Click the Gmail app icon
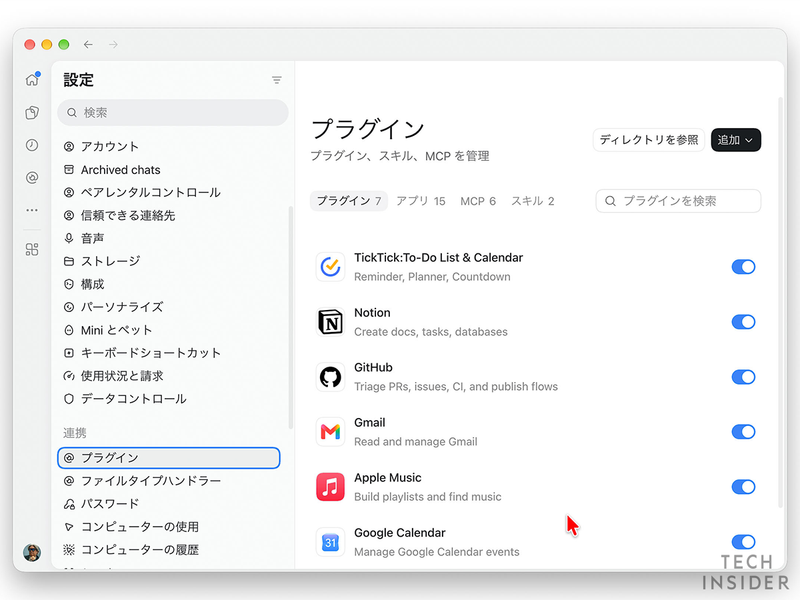 (330, 432)
